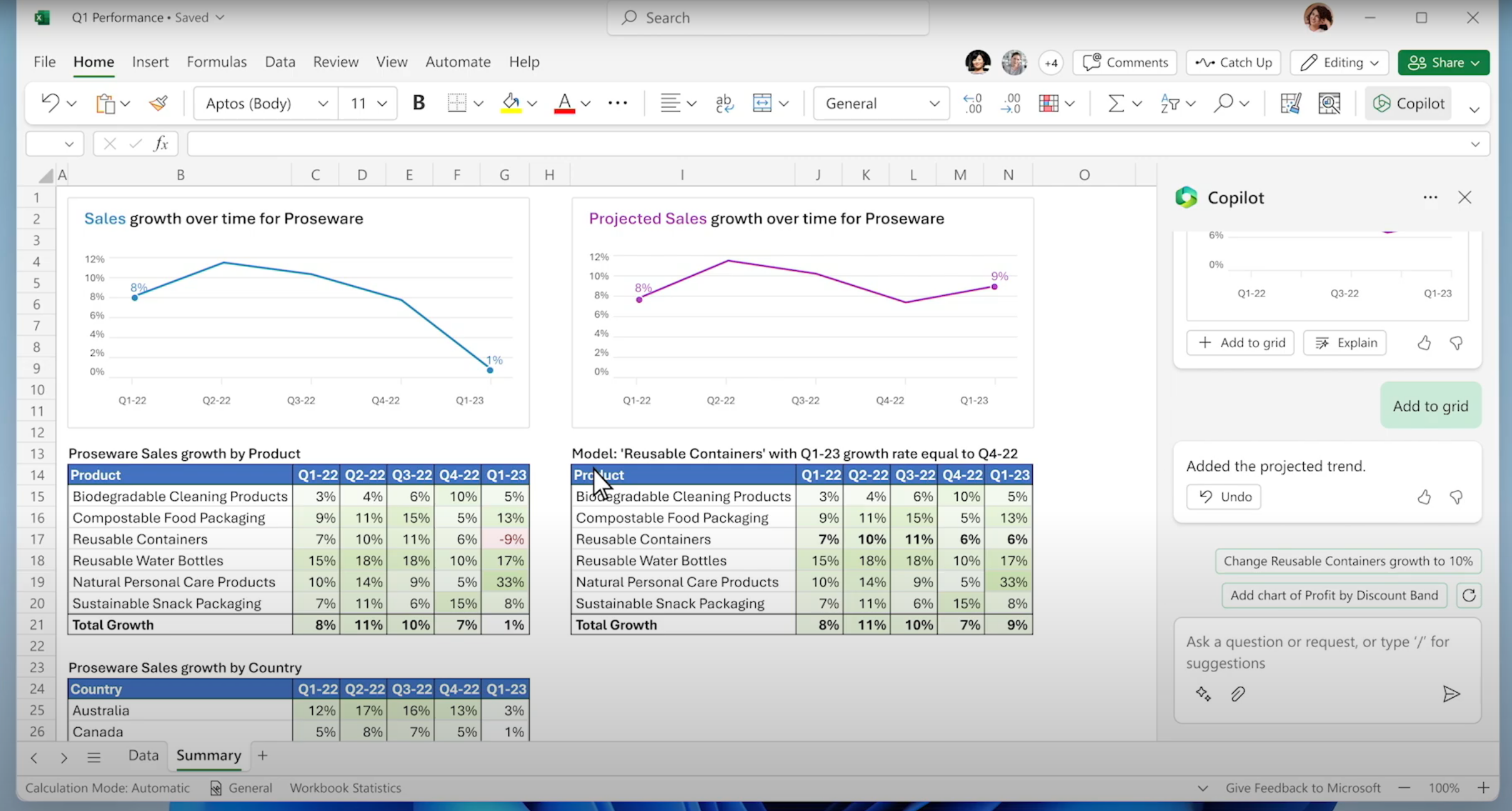Toggle Bold formatting
The height and width of the screenshot is (811, 1512).
[x=419, y=103]
